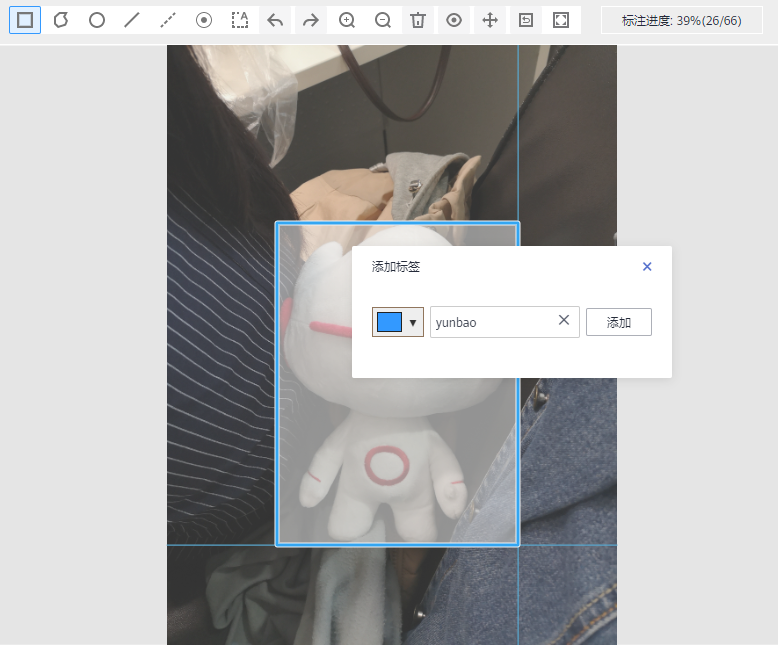Select the circle annotation tool
778x645 pixels.
tap(97, 20)
